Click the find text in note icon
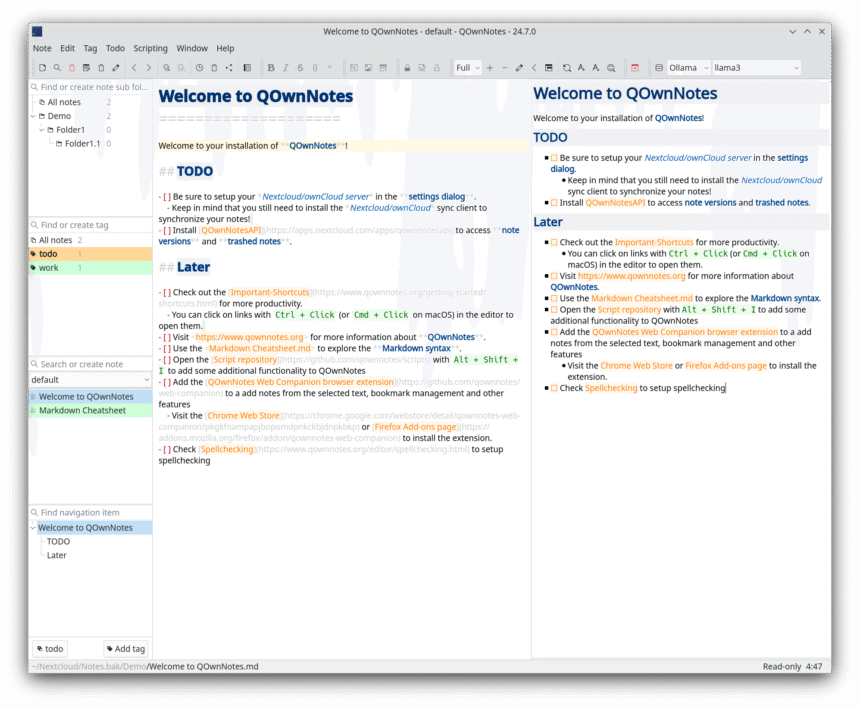 tap(166, 68)
